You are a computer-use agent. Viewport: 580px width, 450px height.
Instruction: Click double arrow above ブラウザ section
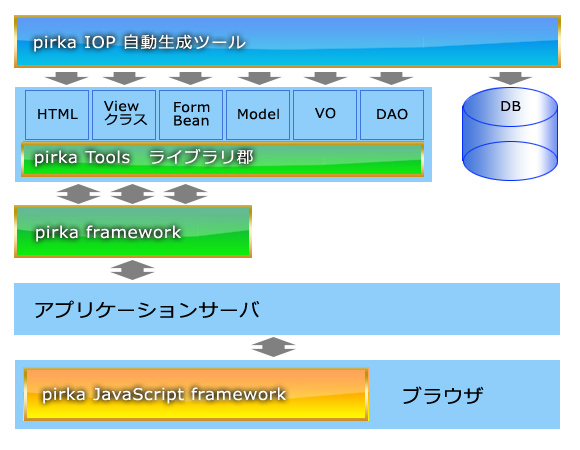[x=273, y=347]
